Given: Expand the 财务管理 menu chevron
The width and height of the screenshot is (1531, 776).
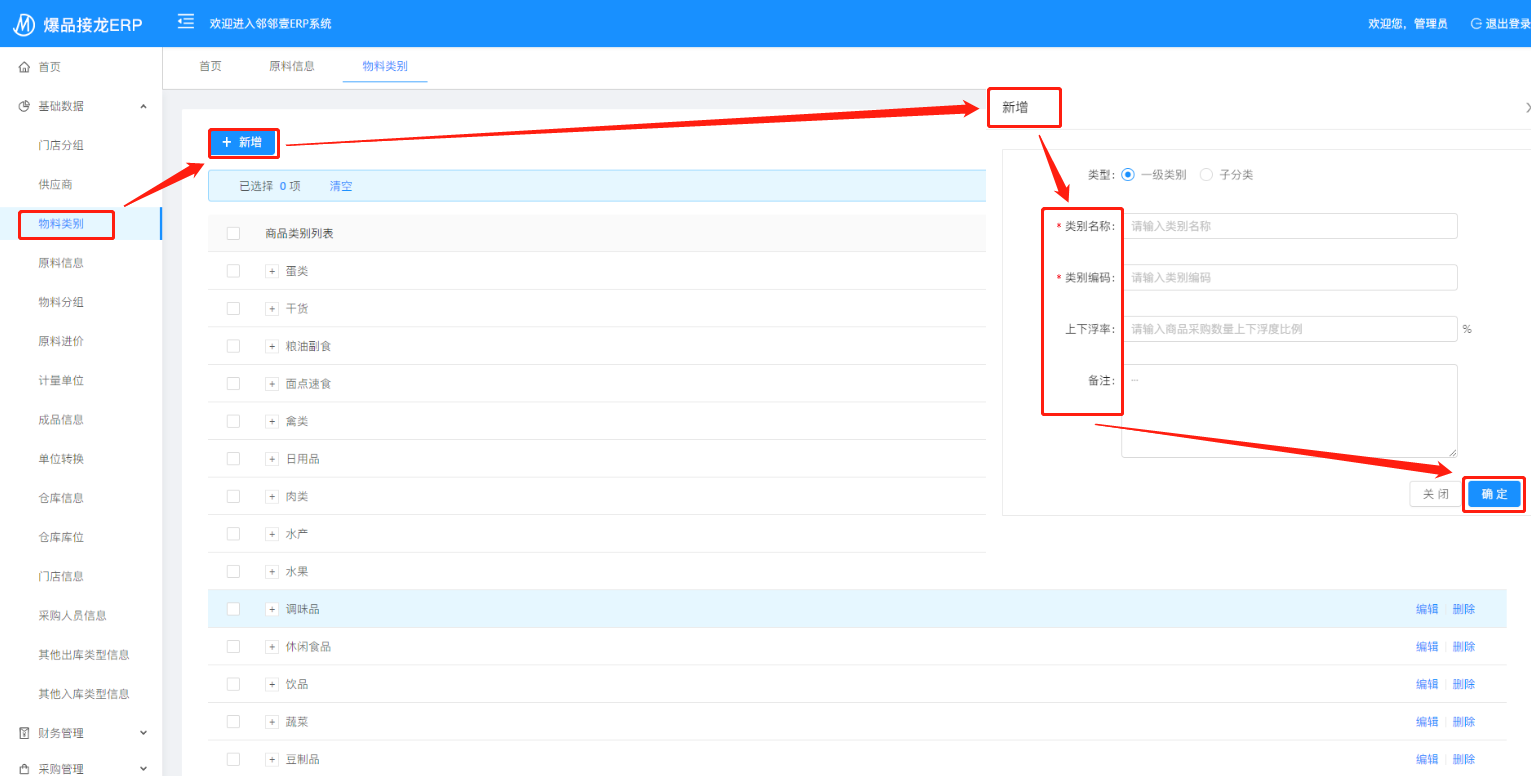Looking at the screenshot, I should point(143,733).
